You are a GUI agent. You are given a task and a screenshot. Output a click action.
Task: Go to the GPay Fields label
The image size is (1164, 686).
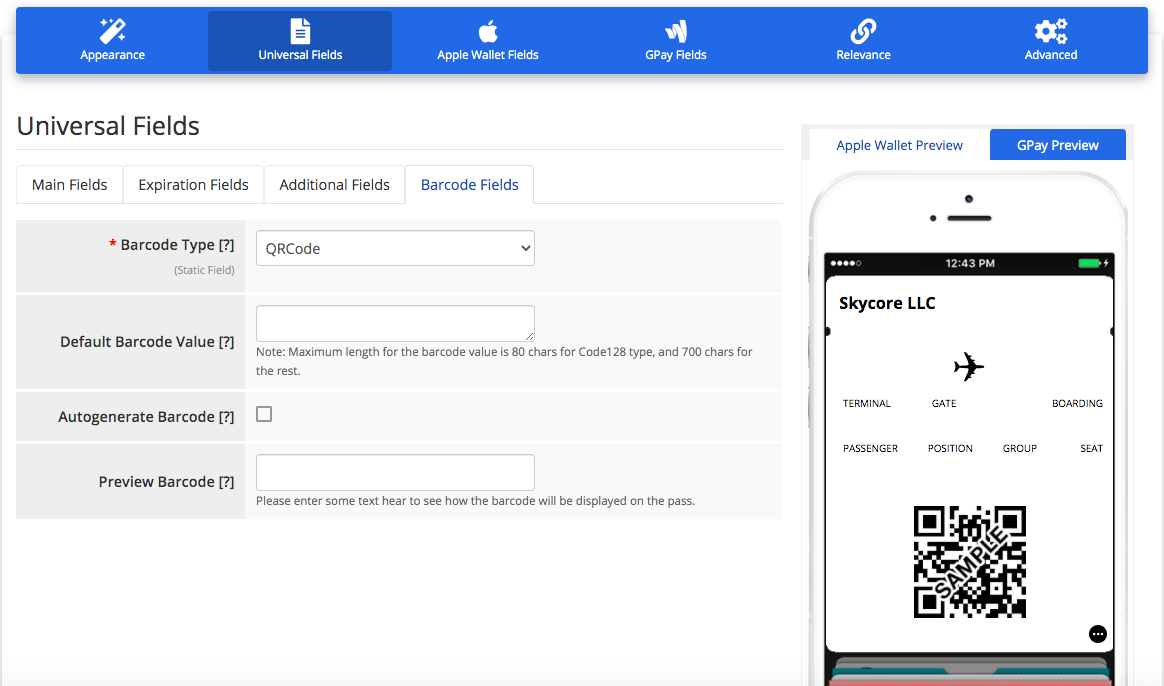(x=676, y=55)
